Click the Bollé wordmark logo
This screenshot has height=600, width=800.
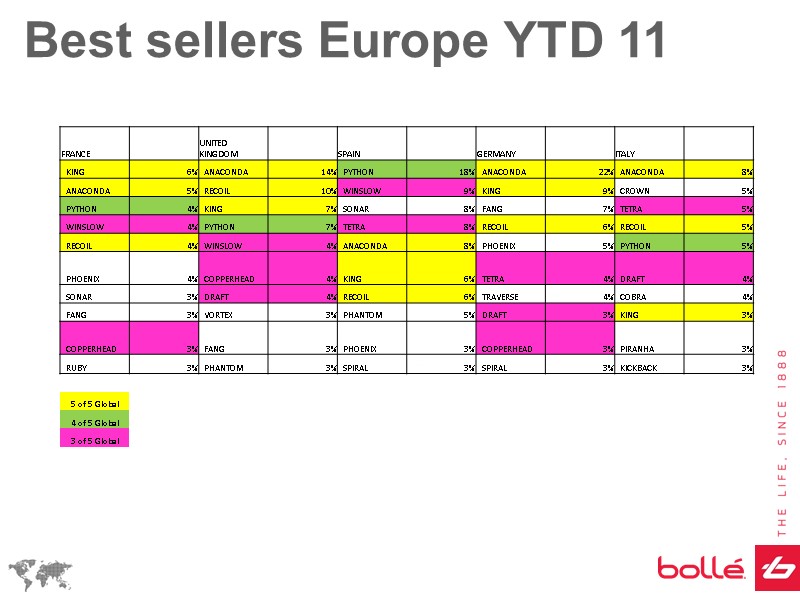point(701,568)
